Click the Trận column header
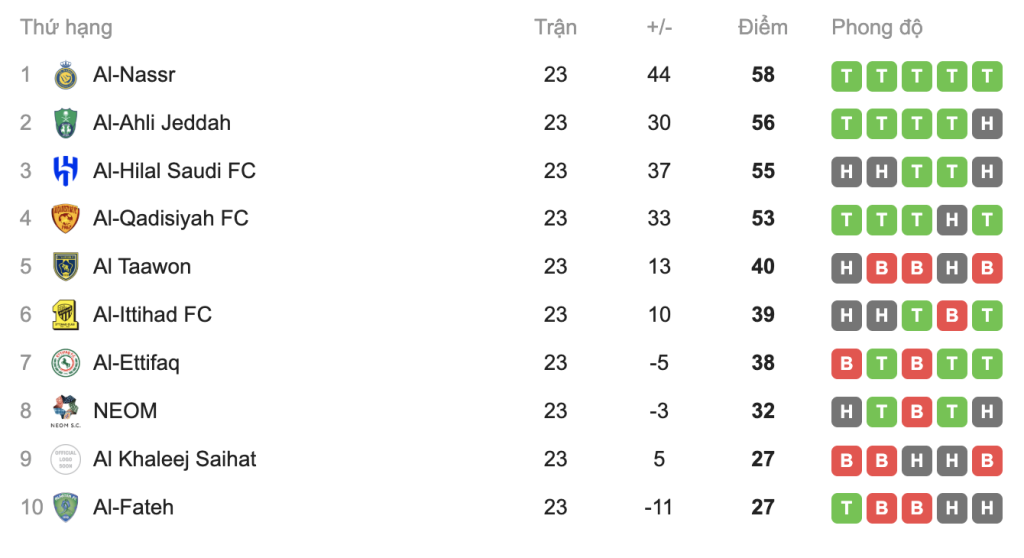This screenshot has width=1024, height=558. (x=555, y=27)
